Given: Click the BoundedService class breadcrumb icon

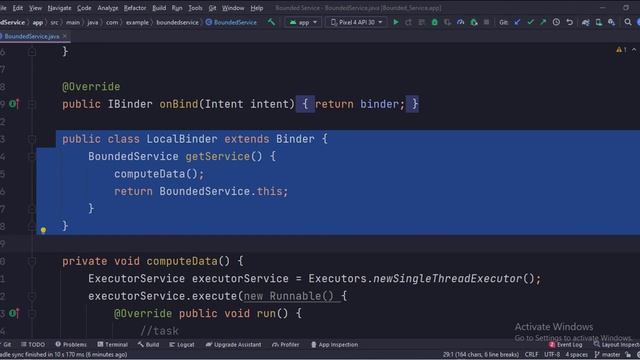Looking at the screenshot, I should [209, 22].
